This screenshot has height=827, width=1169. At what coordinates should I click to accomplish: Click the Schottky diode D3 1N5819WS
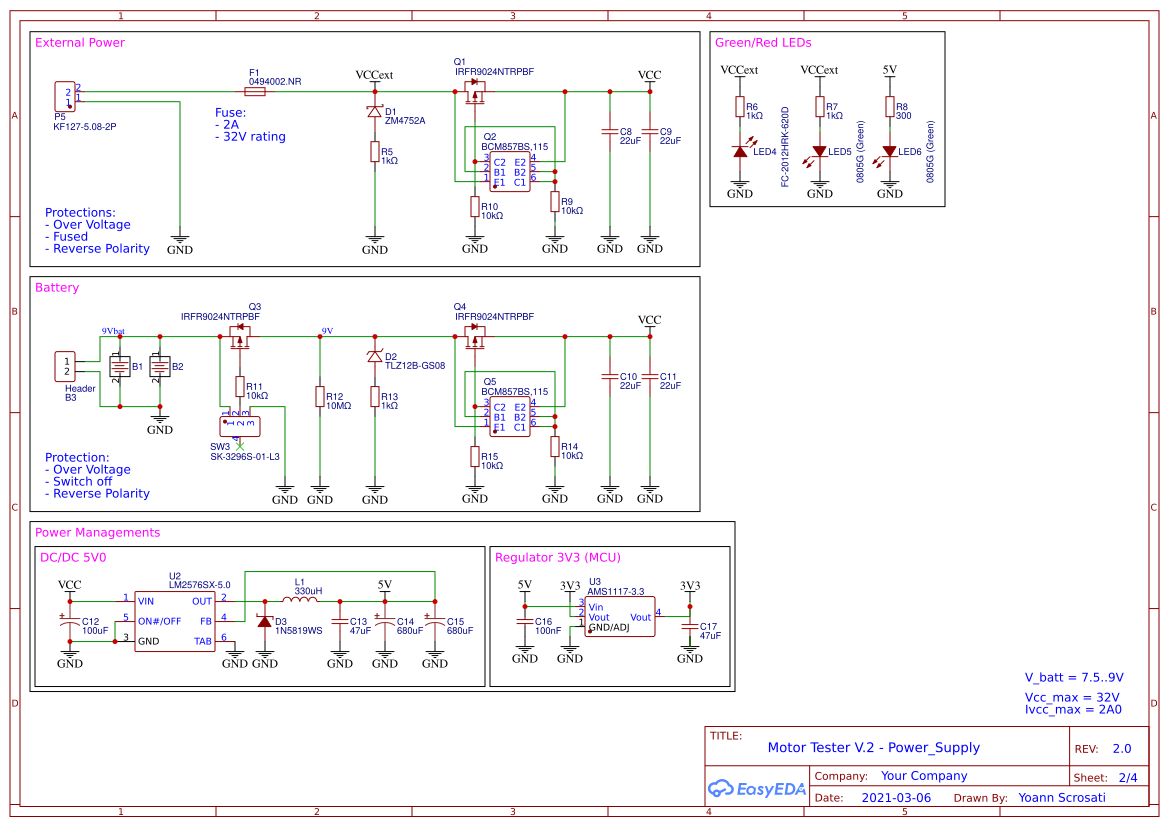(263, 622)
